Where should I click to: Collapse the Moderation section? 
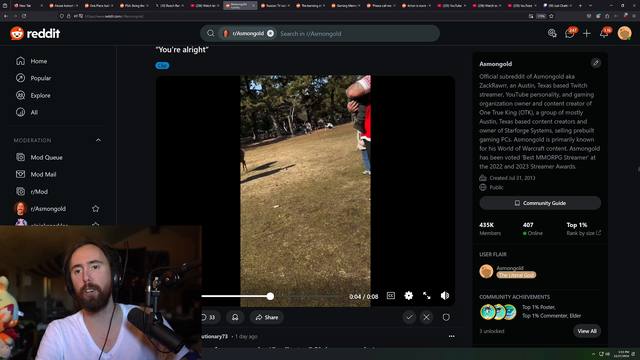(98, 140)
